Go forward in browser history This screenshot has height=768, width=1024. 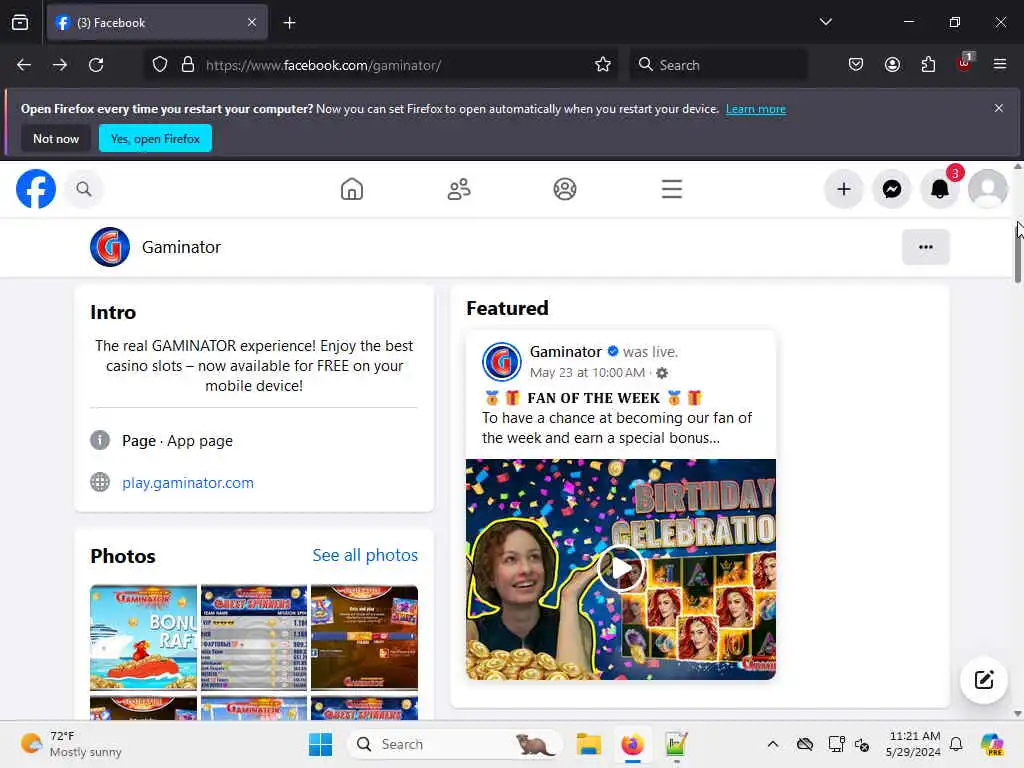[x=60, y=65]
